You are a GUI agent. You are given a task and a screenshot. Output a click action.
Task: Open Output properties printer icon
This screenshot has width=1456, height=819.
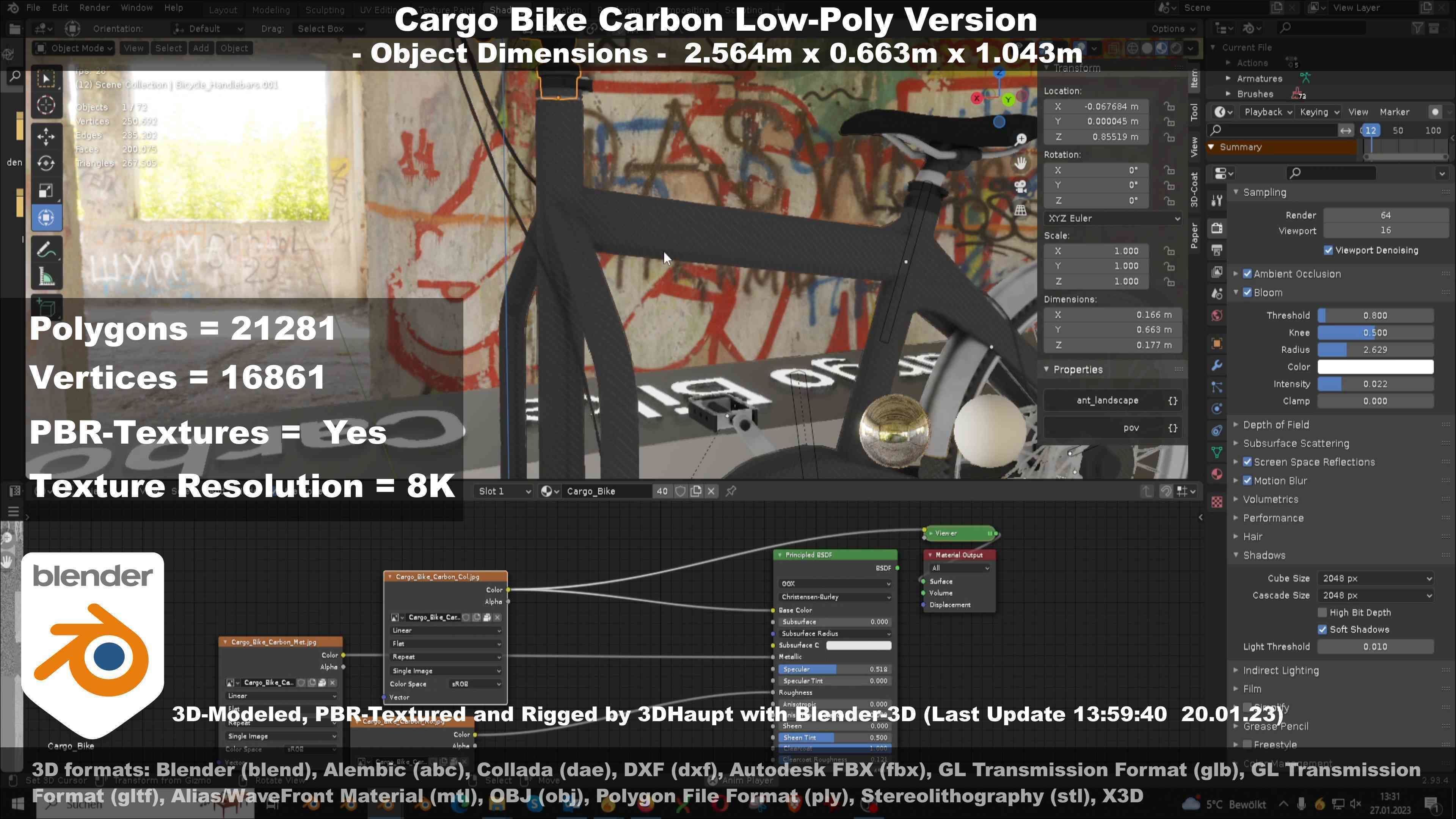1217,250
